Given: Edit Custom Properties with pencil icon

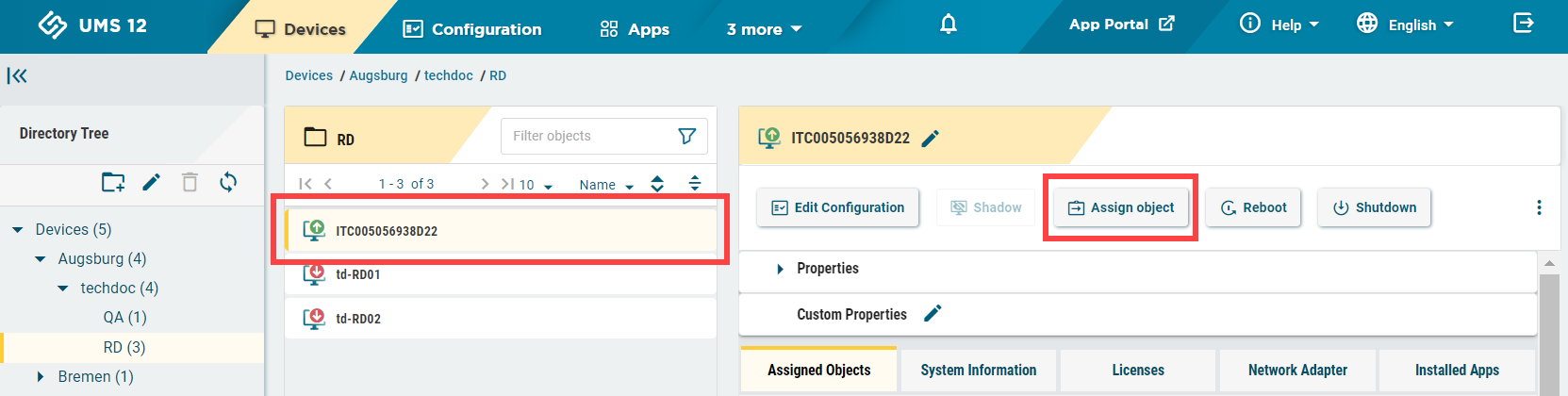Looking at the screenshot, I should tap(933, 314).
